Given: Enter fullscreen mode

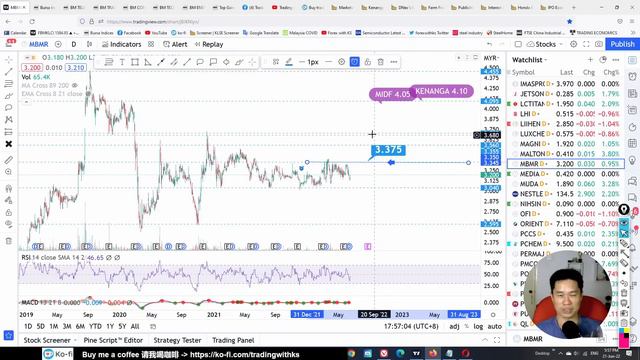Looking at the screenshot, I should [586, 44].
